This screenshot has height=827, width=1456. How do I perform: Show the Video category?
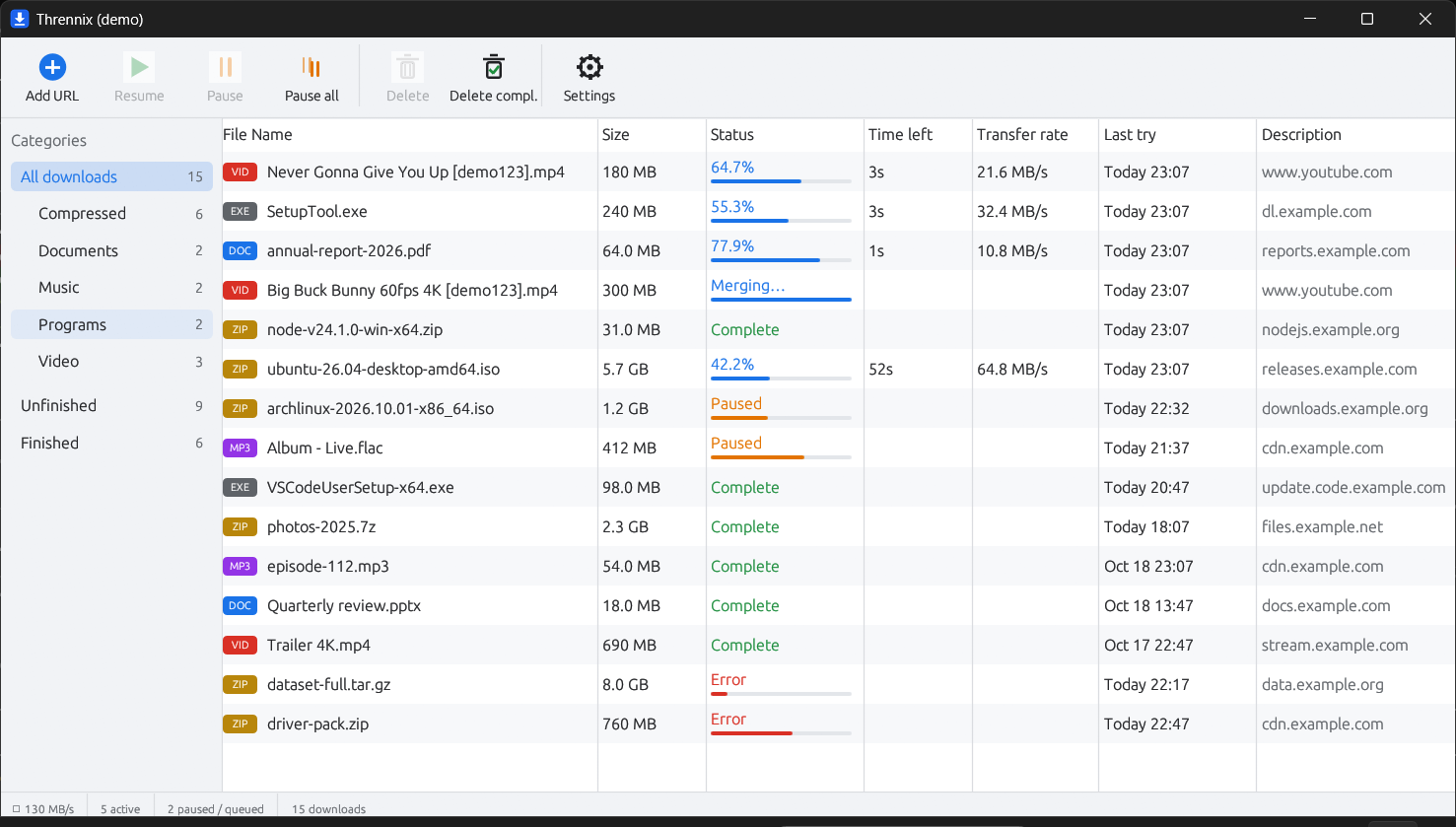[111, 362]
